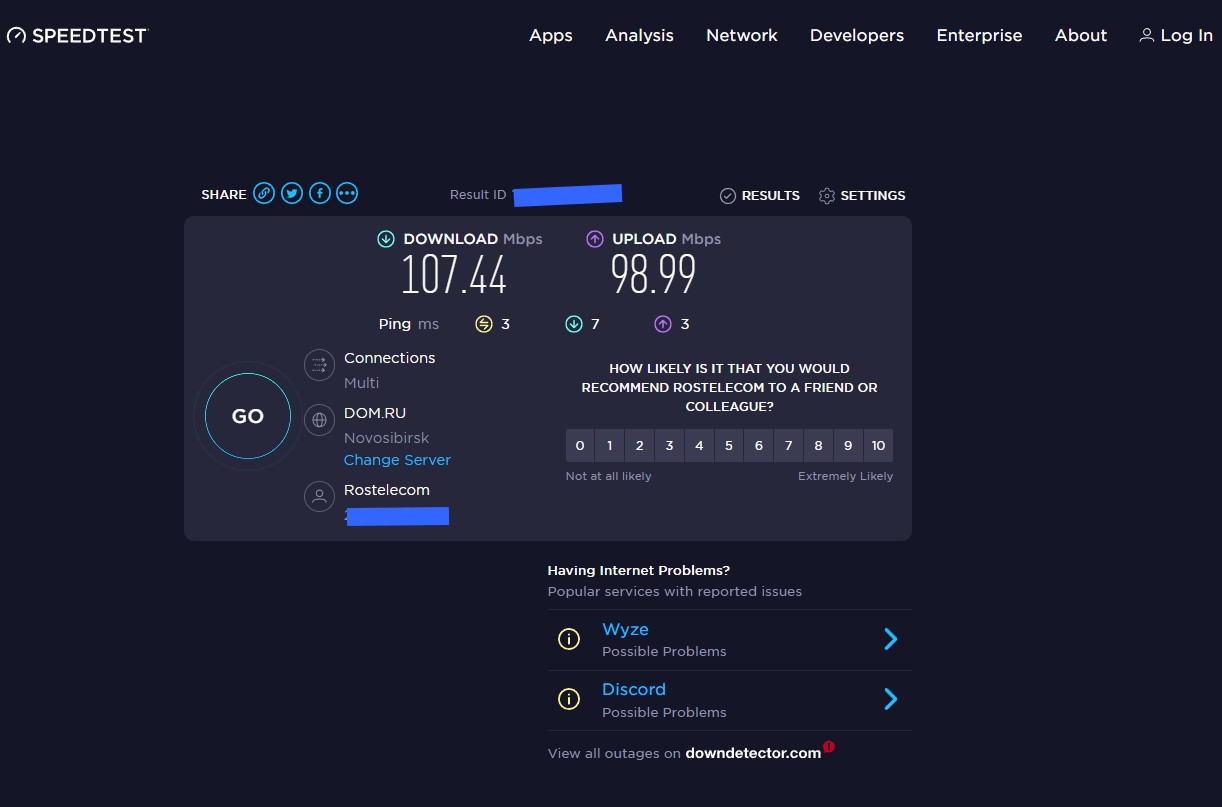
Task: Rate recommendation 0
Action: pyautogui.click(x=580, y=446)
